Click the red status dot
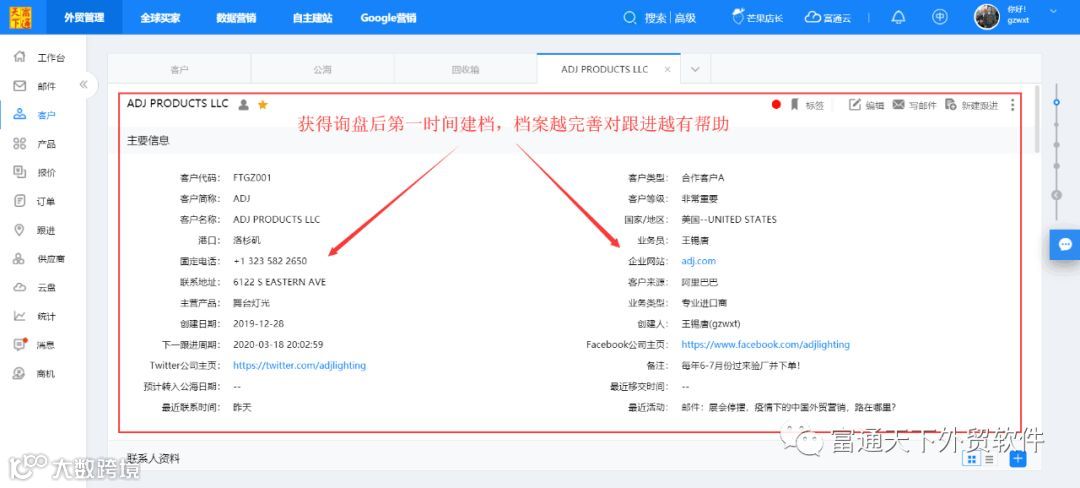This screenshot has height=488, width=1080. pyautogui.click(x=776, y=105)
